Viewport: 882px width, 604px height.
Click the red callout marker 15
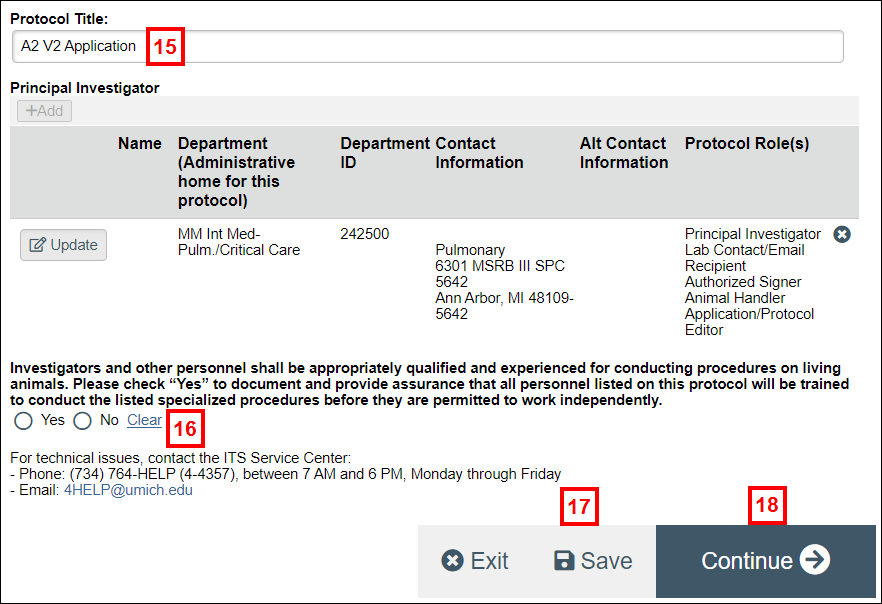click(x=167, y=47)
